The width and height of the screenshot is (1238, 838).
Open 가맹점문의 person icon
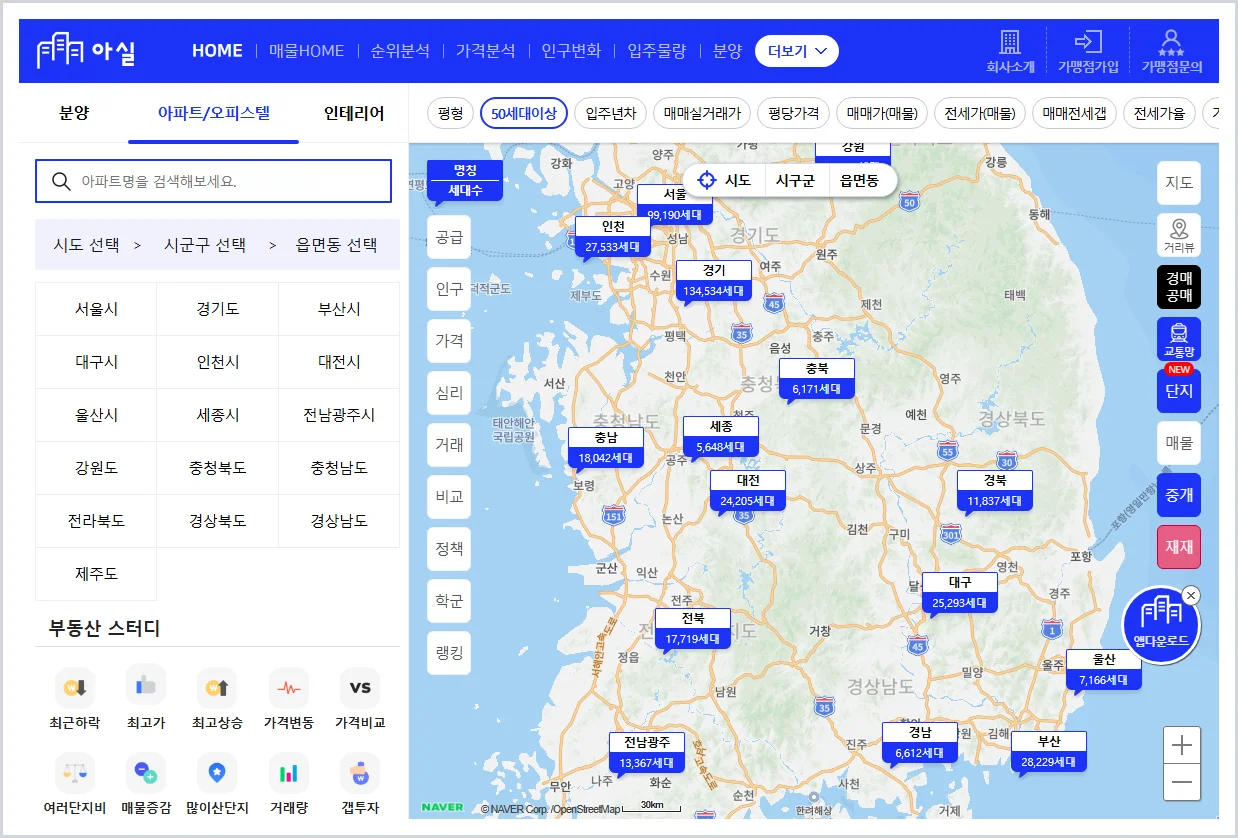tap(1171, 43)
